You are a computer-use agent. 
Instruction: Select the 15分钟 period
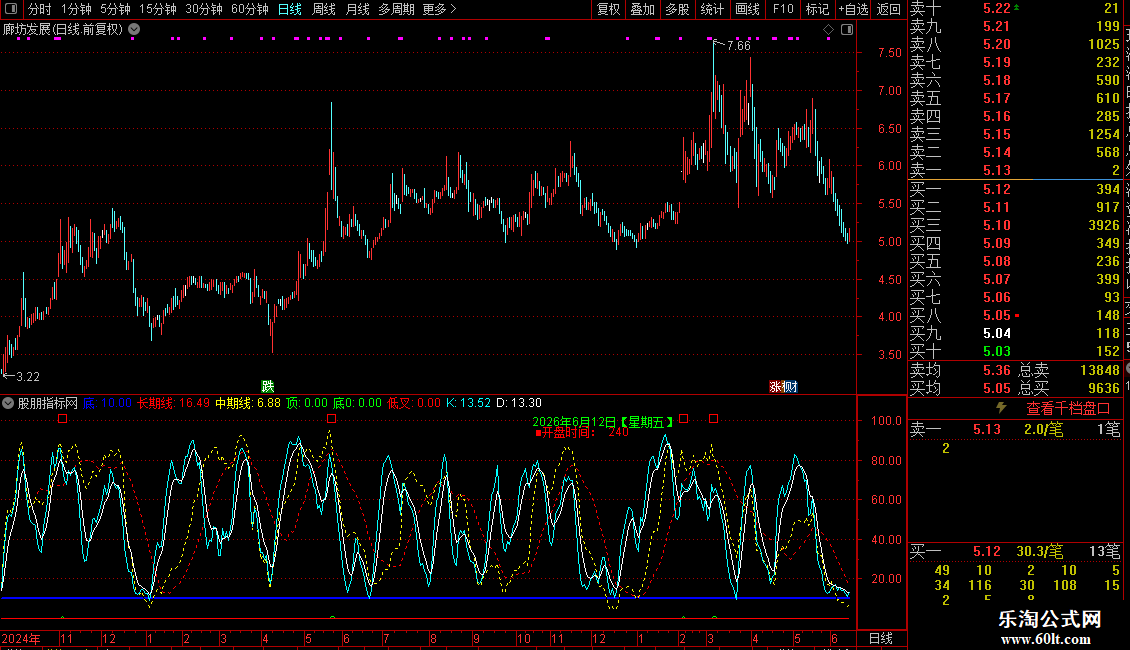click(158, 9)
